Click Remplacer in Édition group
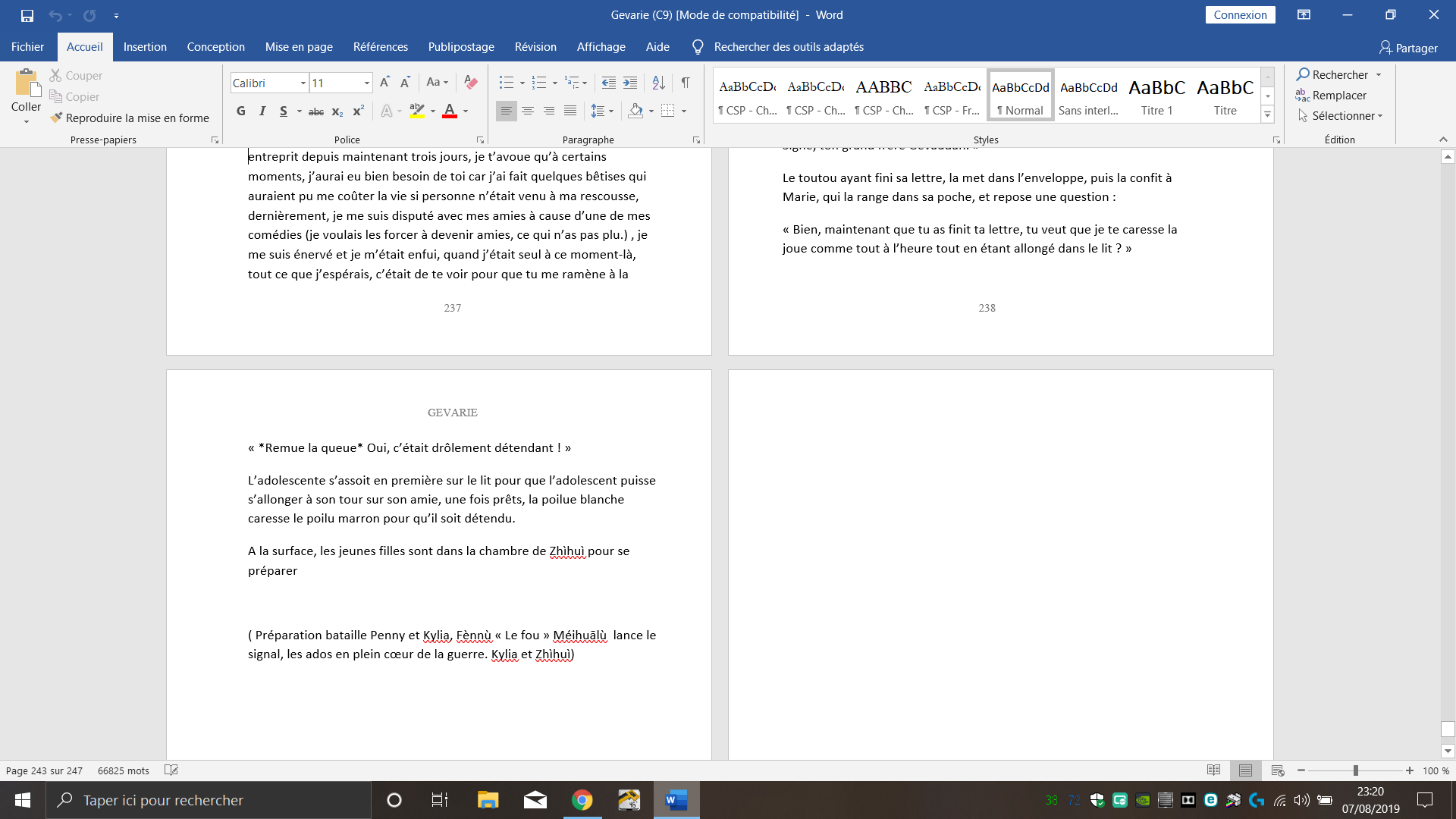1456x819 pixels. tap(1338, 96)
